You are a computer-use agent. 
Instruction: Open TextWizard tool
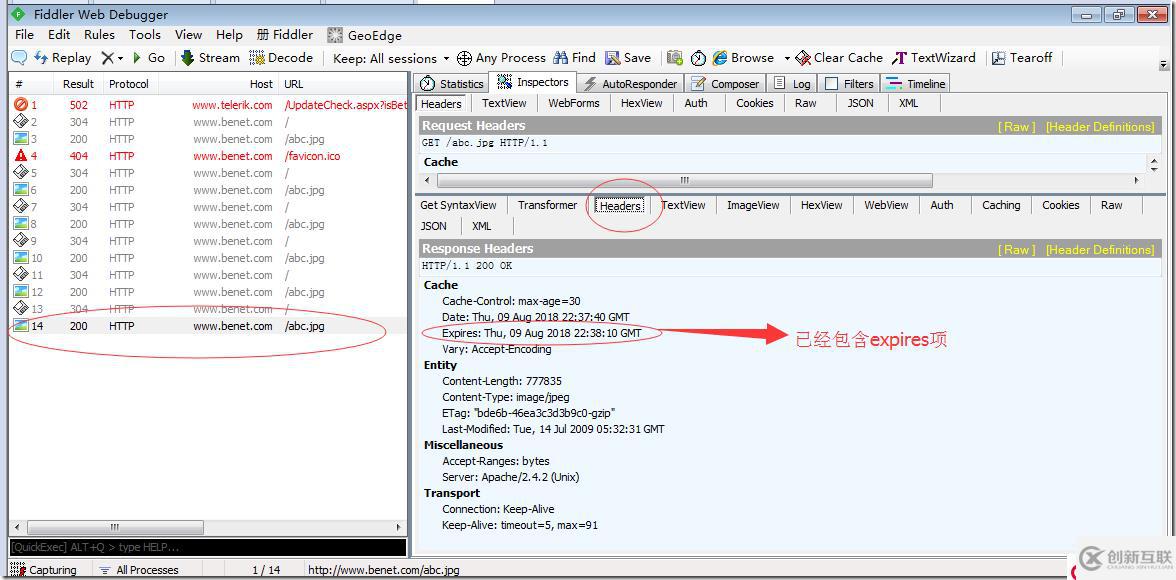[x=934, y=58]
